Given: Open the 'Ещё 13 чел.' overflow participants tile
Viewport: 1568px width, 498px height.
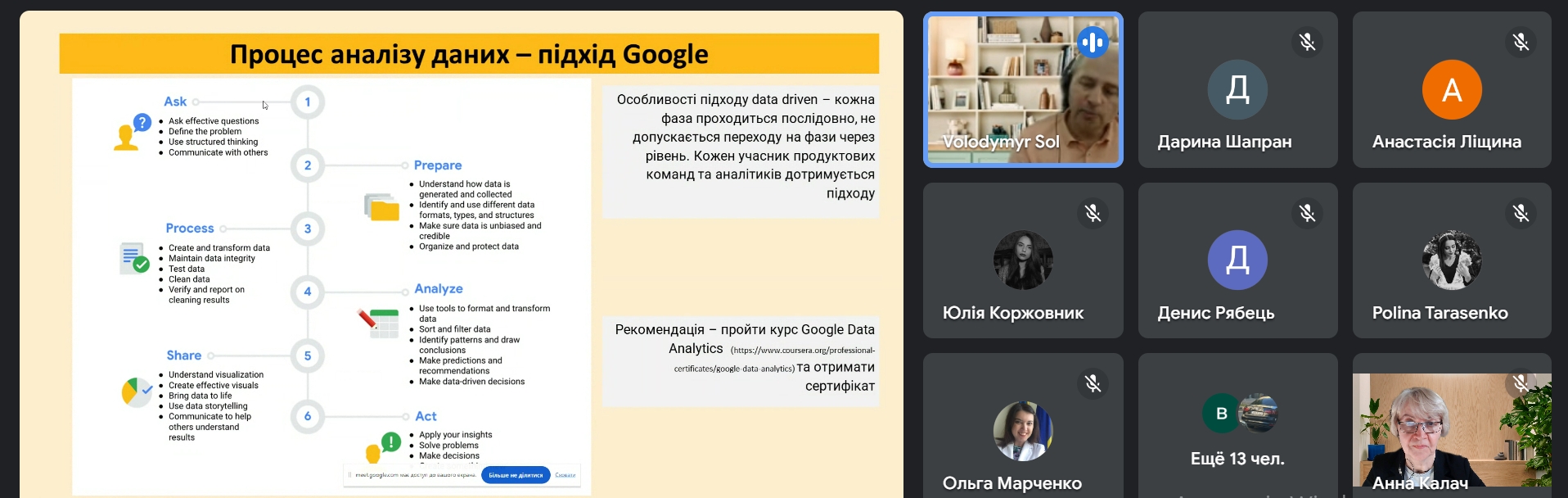Looking at the screenshot, I should 1237,426.
